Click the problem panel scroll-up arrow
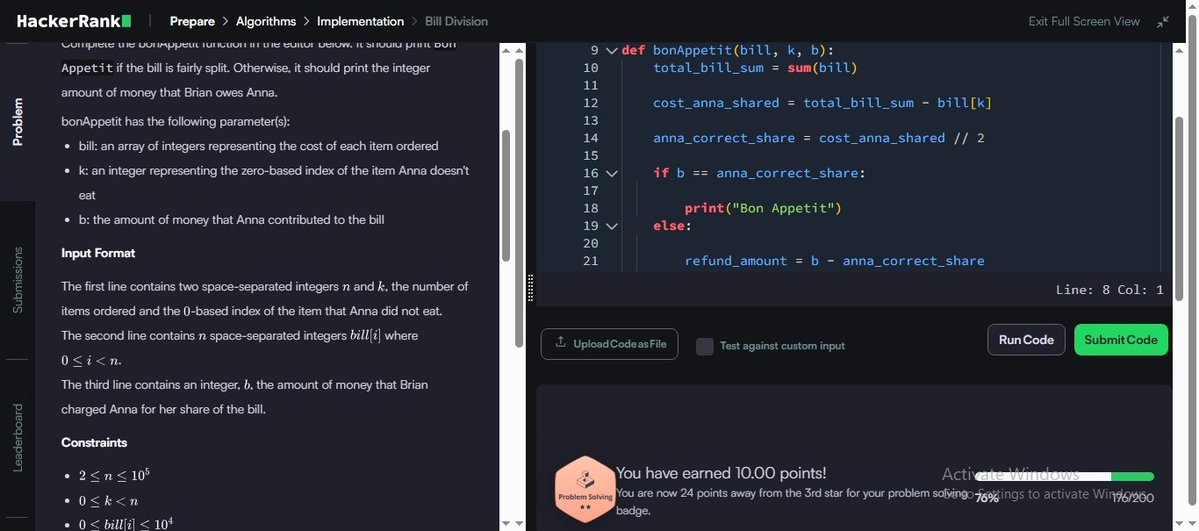 click(x=506, y=50)
